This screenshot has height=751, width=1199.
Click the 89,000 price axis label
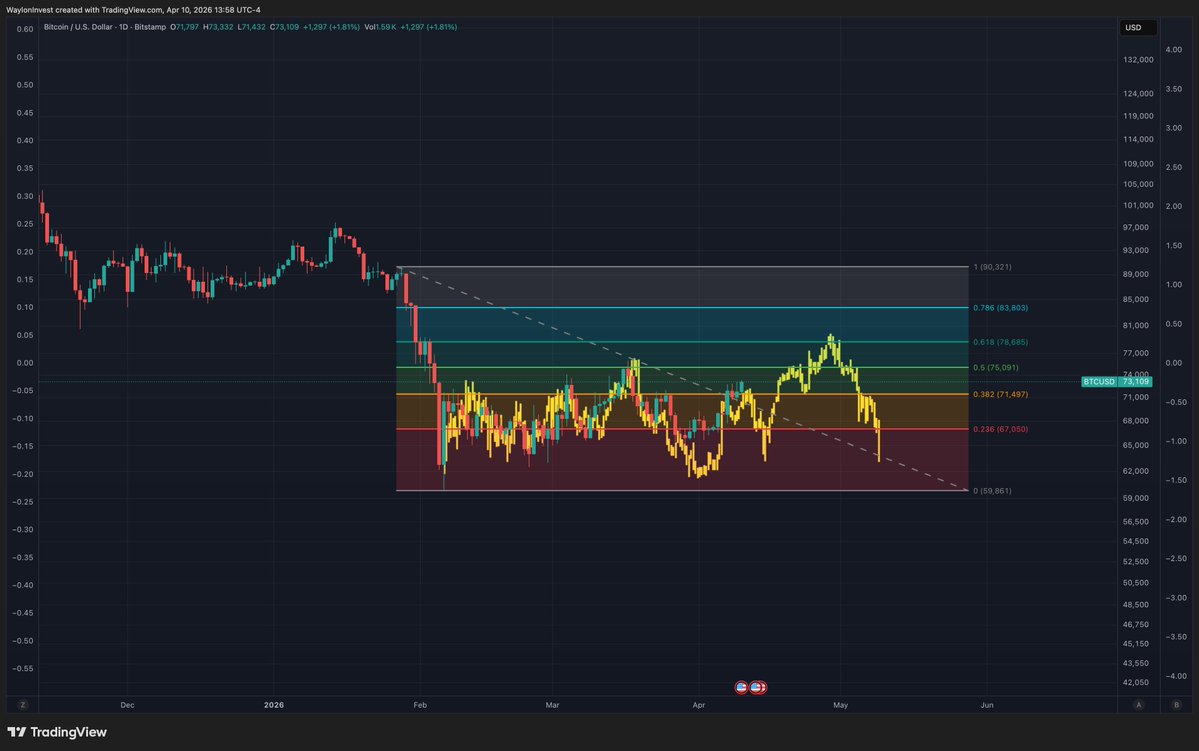1136,274
